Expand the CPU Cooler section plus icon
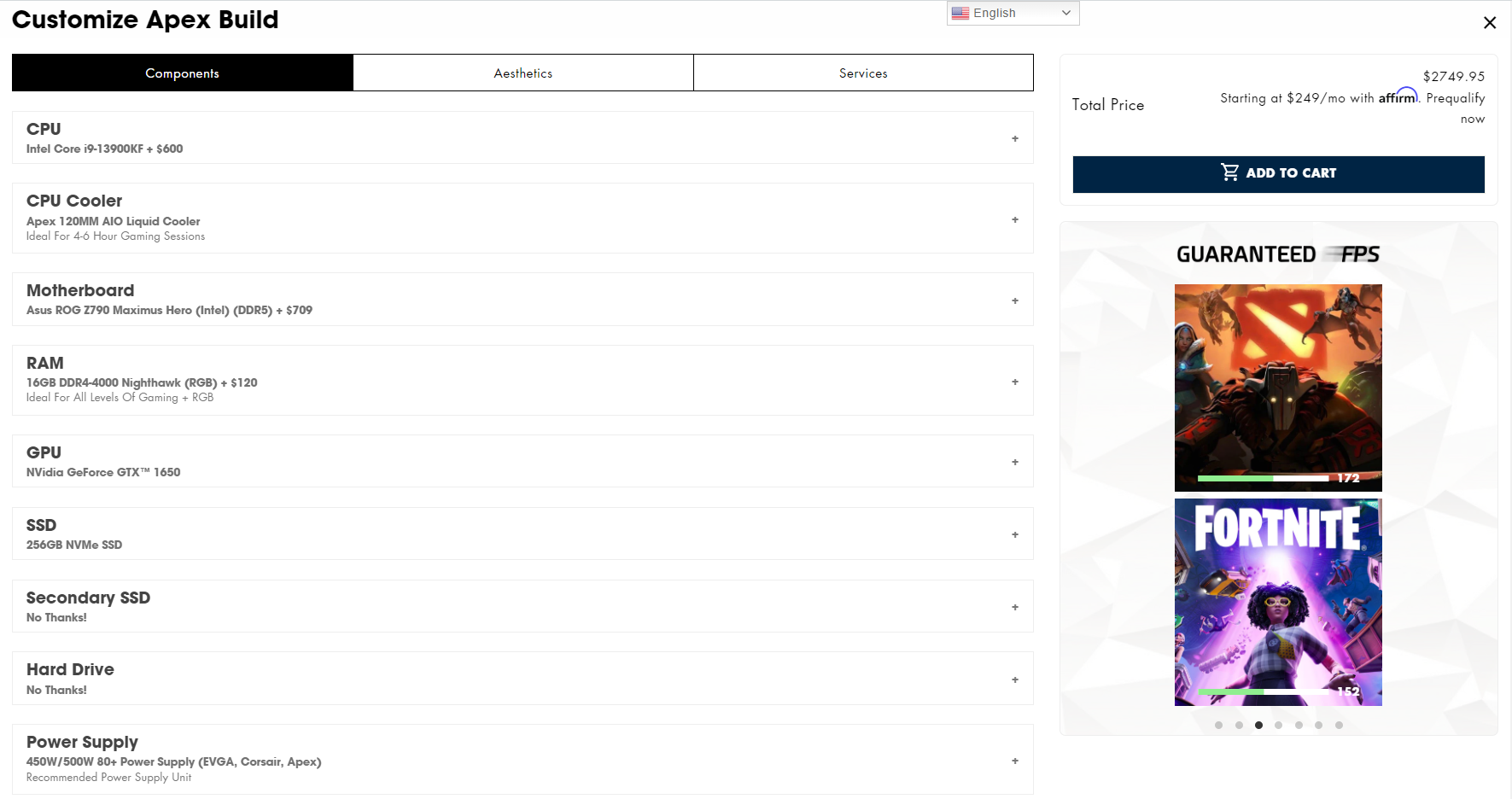 pos(1014,219)
